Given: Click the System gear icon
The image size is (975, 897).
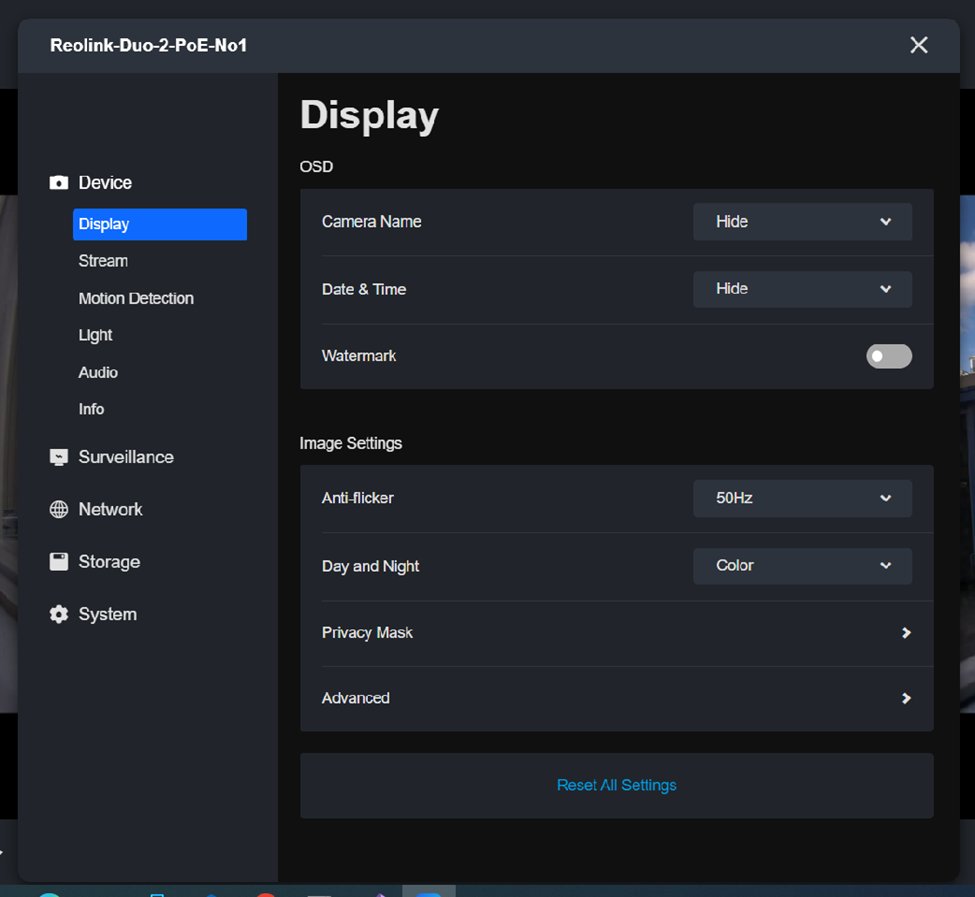Looking at the screenshot, I should coord(58,614).
